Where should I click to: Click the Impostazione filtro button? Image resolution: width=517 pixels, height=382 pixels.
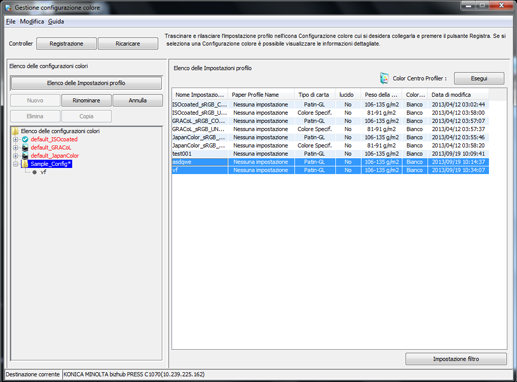click(456, 359)
